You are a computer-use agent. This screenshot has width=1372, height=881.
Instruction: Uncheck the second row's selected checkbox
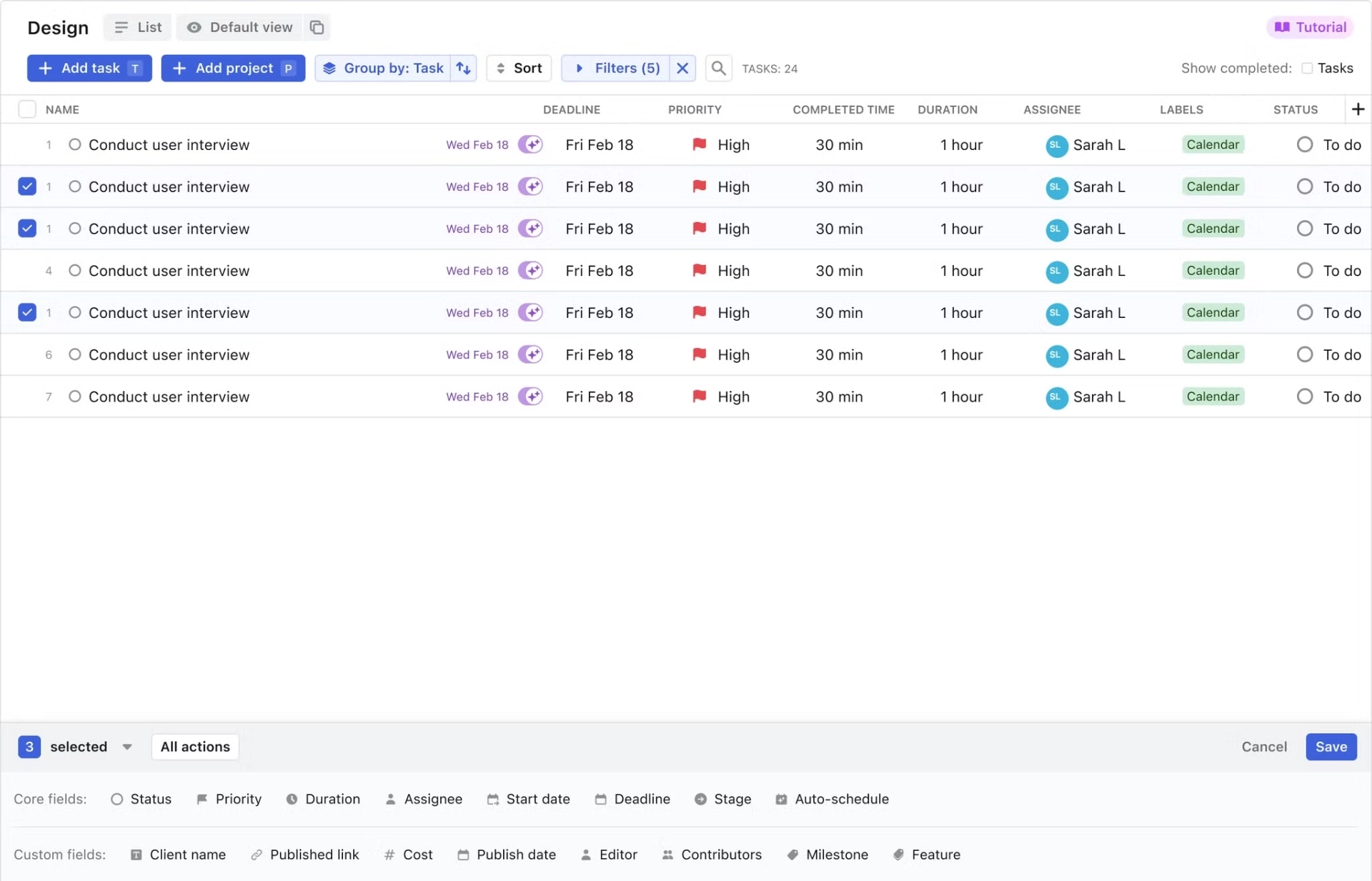[x=27, y=186]
